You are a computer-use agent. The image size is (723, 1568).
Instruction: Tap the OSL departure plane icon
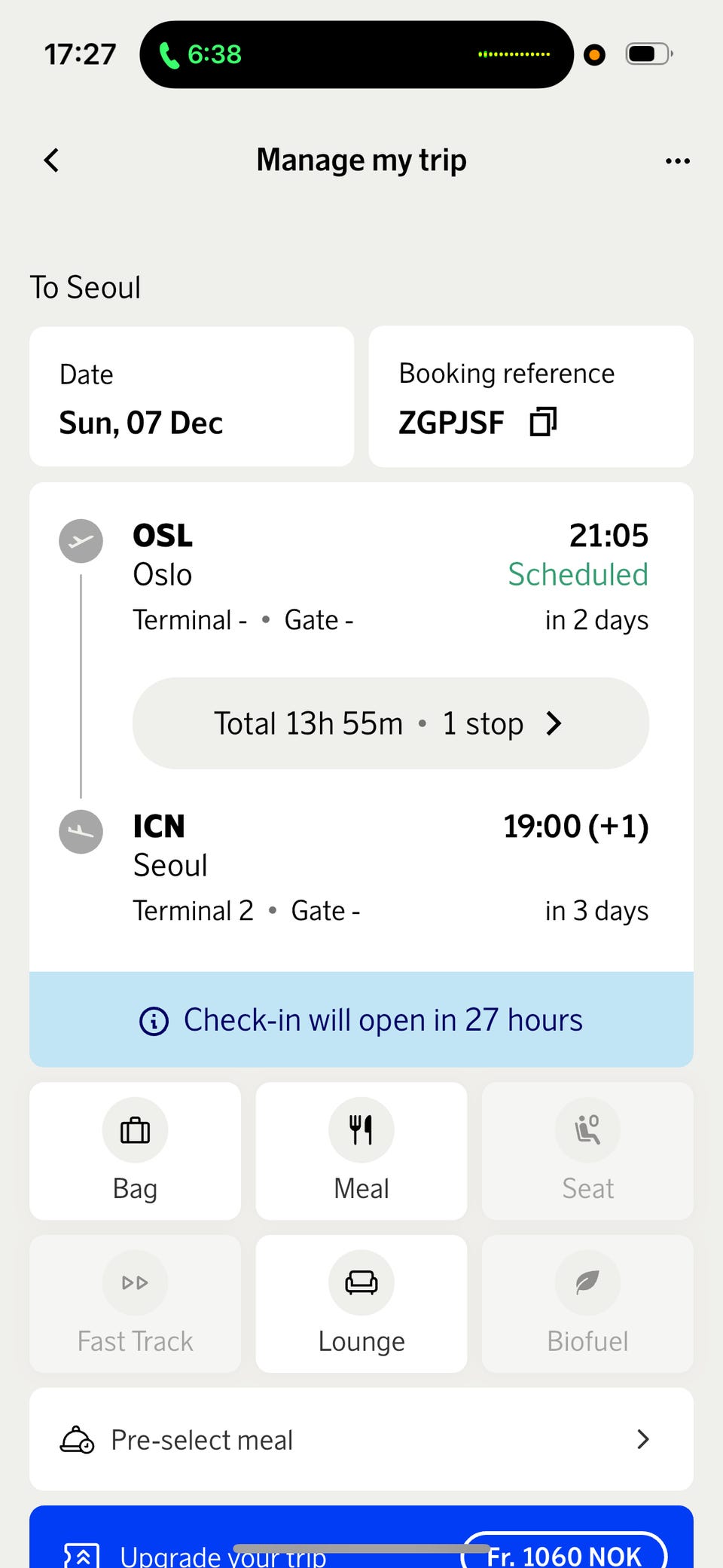(x=81, y=541)
